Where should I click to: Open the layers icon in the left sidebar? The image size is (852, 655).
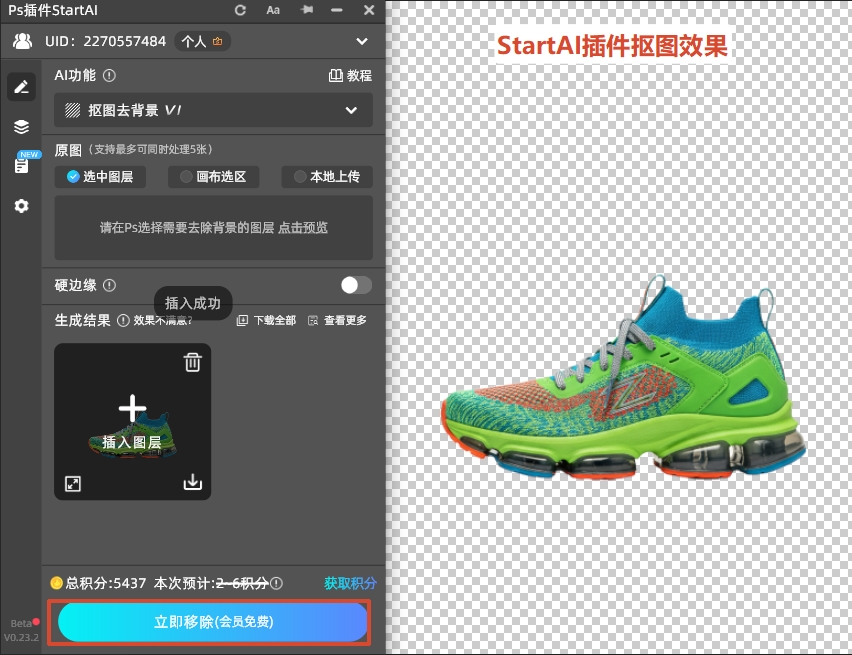click(x=21, y=126)
